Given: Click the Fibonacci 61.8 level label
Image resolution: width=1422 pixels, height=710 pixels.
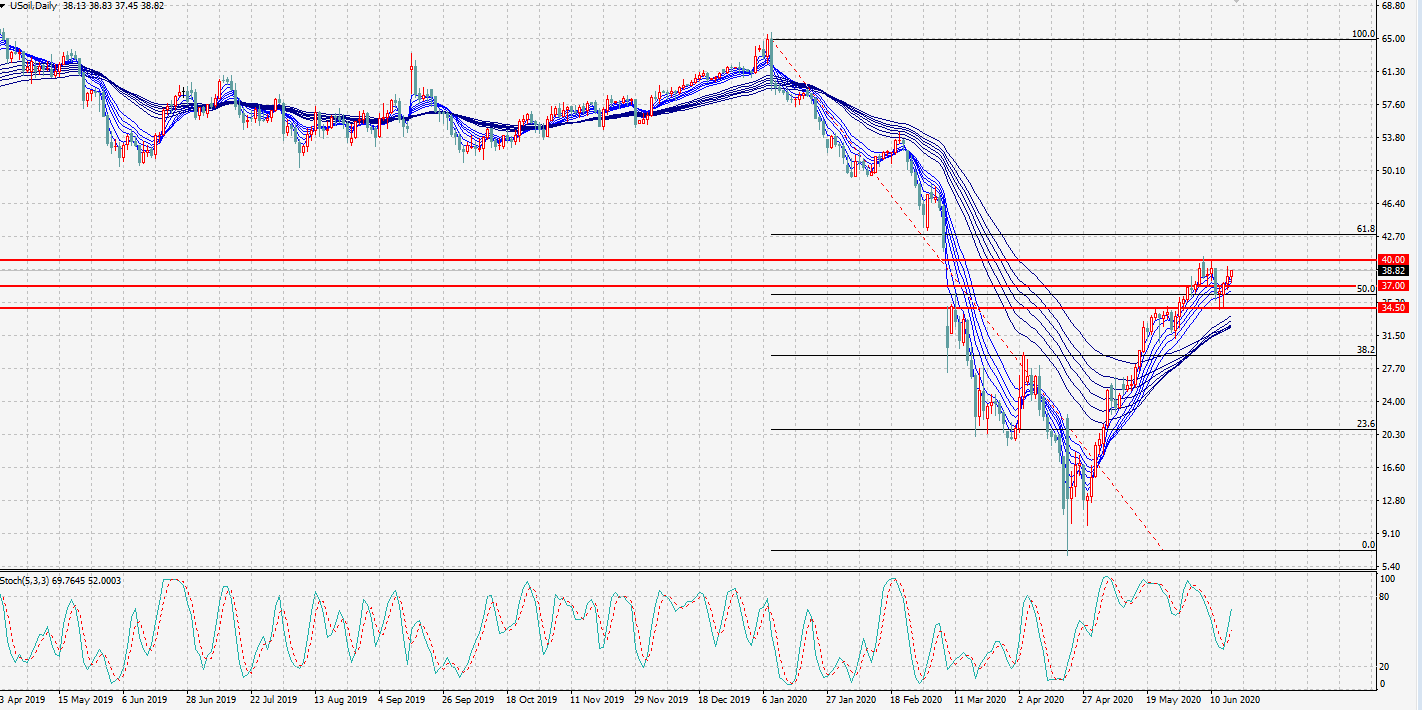Looking at the screenshot, I should click(1366, 229).
